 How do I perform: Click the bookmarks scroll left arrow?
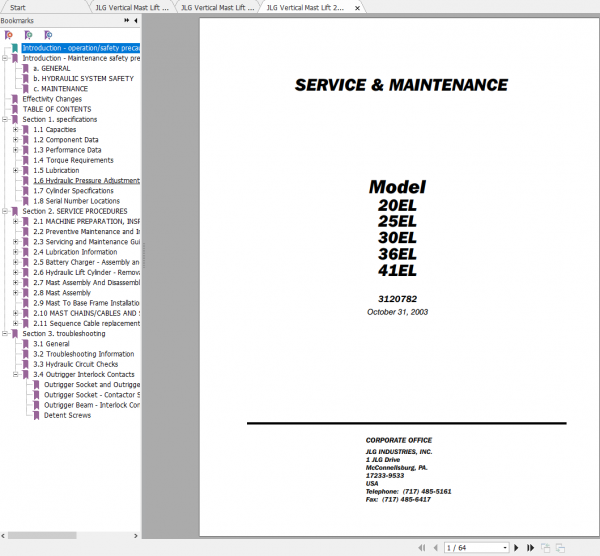tap(3, 536)
